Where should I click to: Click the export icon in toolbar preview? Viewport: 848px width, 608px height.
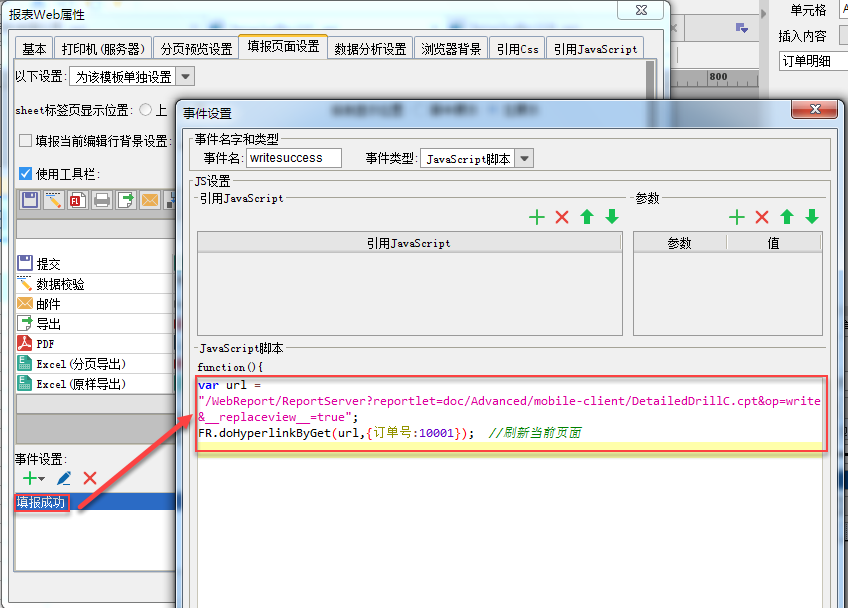tap(125, 200)
